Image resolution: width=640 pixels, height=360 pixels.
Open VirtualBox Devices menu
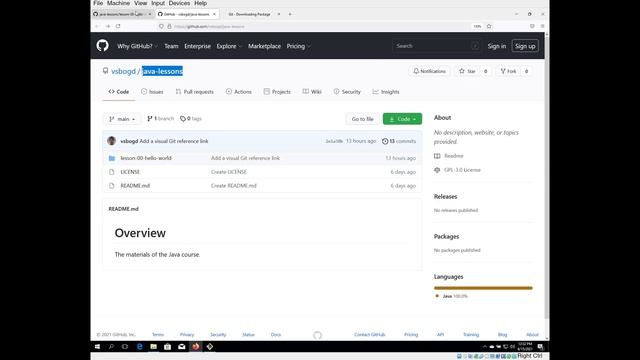coord(179,3)
